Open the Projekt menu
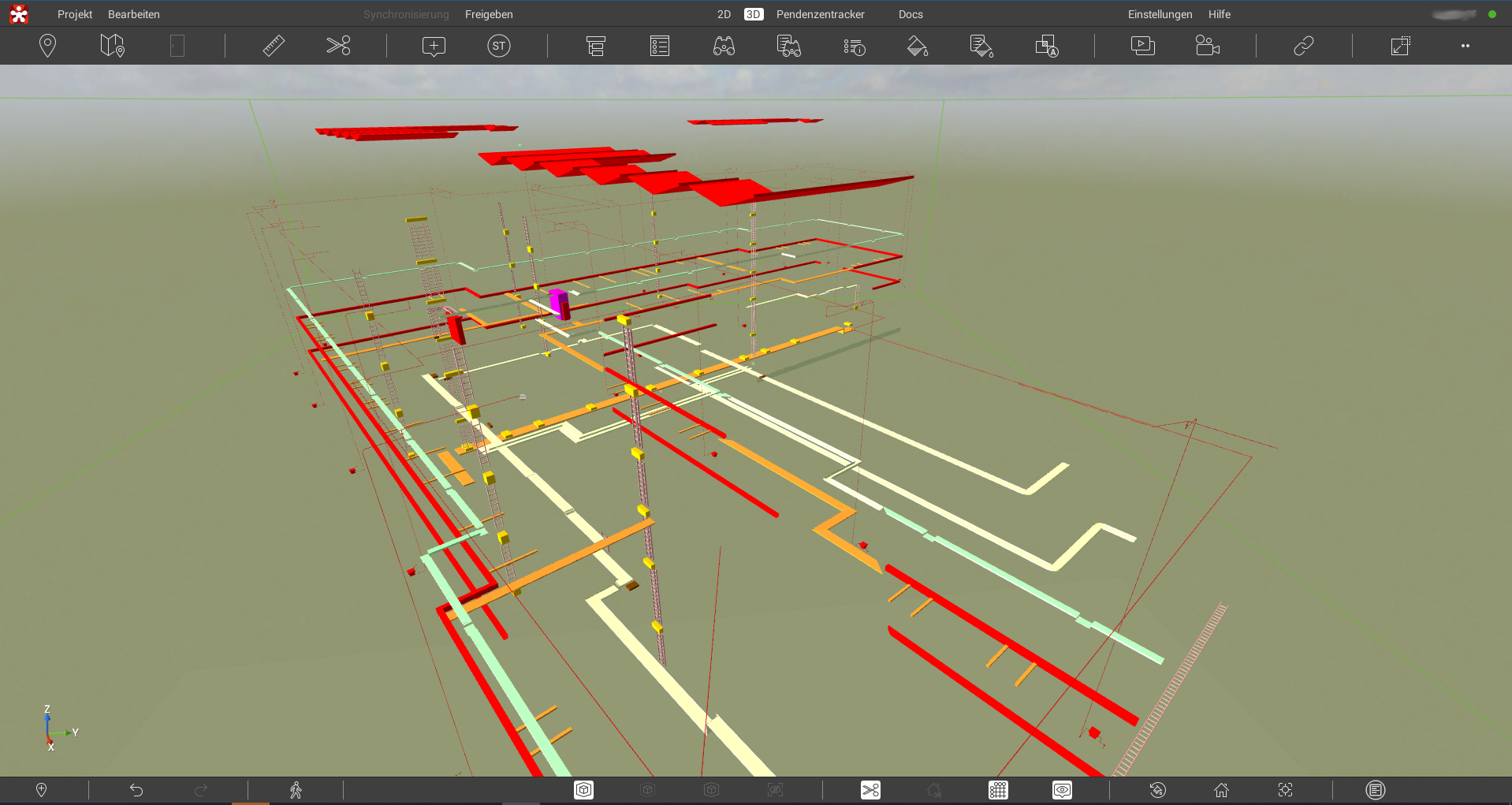The height and width of the screenshot is (805, 1512). [75, 14]
